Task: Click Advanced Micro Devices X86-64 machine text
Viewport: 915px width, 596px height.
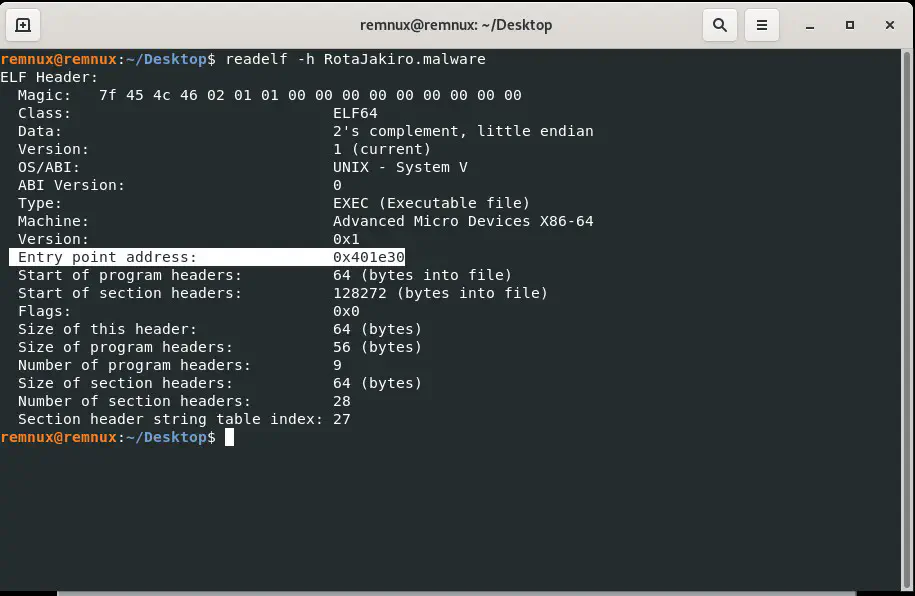Action: (463, 221)
